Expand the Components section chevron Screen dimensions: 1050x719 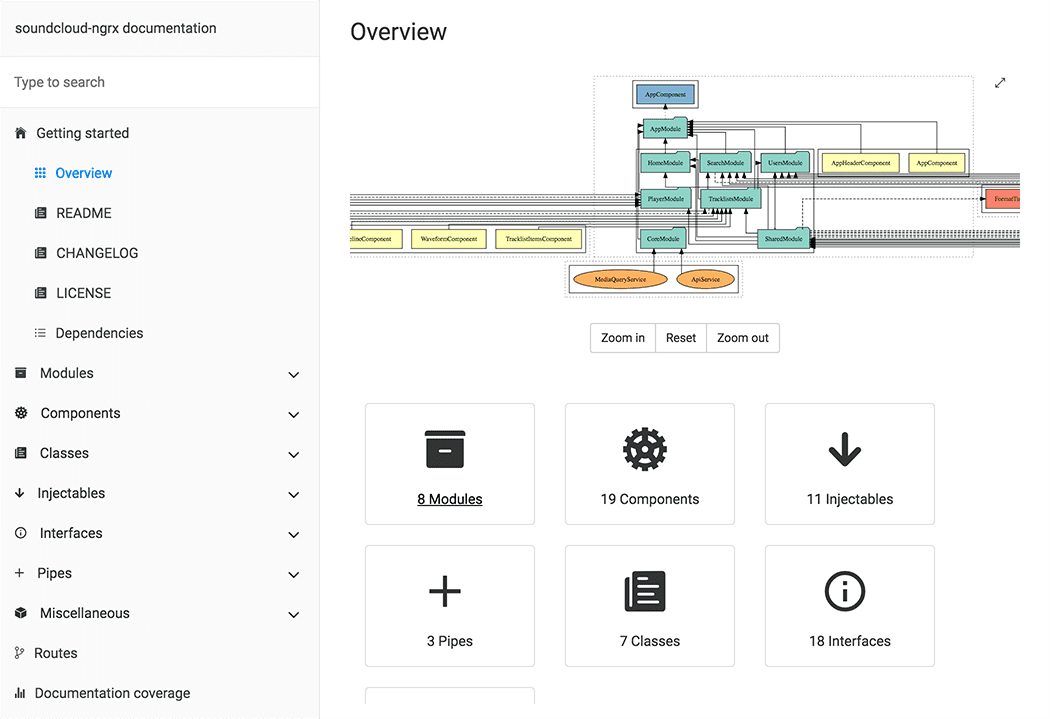tap(293, 415)
